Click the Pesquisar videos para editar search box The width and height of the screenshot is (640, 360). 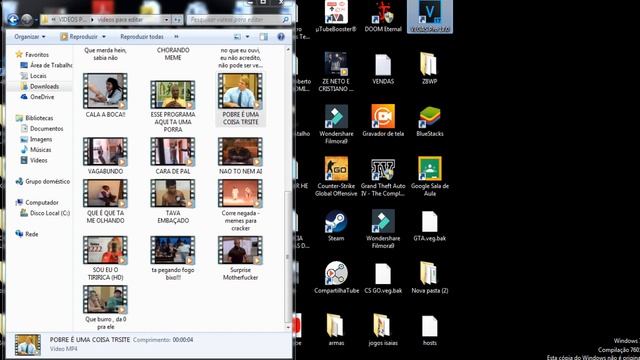(x=239, y=20)
